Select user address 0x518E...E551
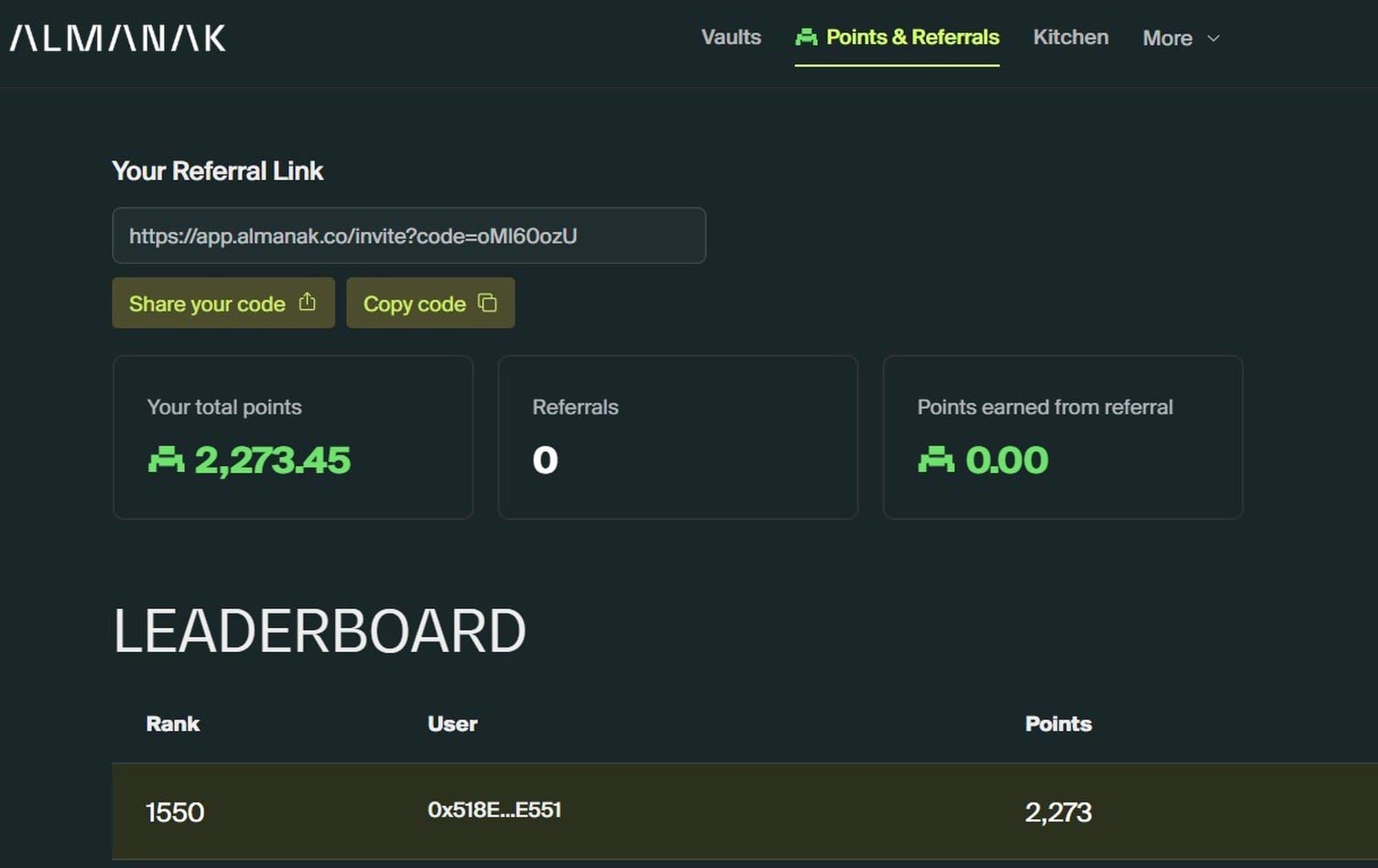This screenshot has height=868, width=1378. (494, 810)
